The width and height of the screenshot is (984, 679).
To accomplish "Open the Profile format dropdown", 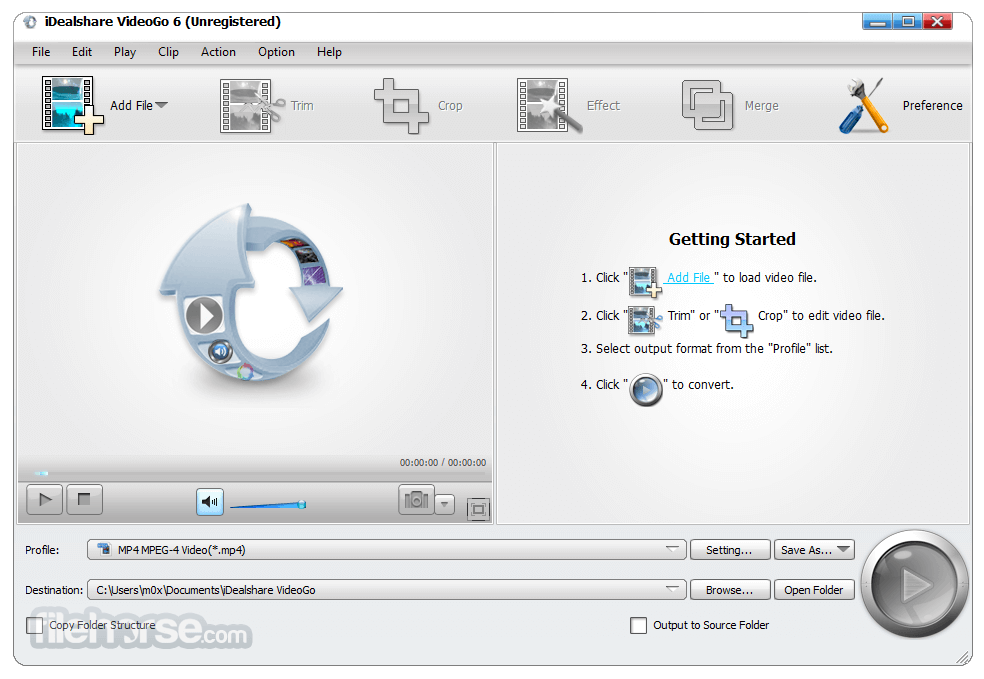I will pyautogui.click(x=387, y=550).
